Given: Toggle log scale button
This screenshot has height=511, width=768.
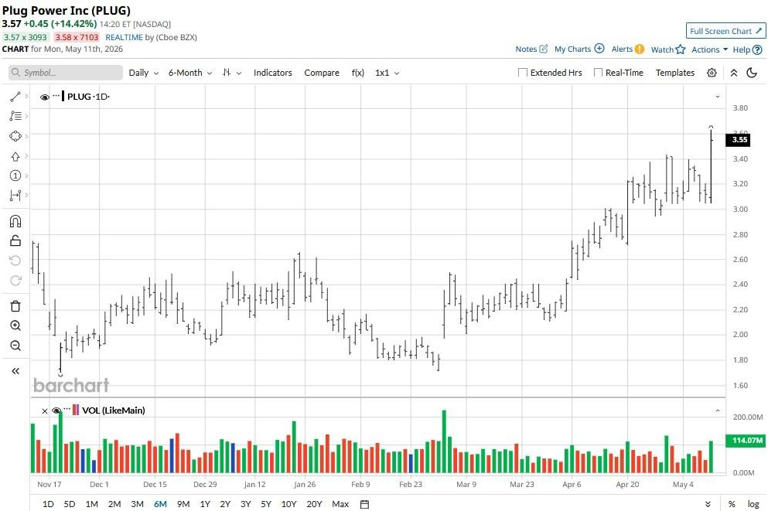Looking at the screenshot, I should pyautogui.click(x=753, y=504).
